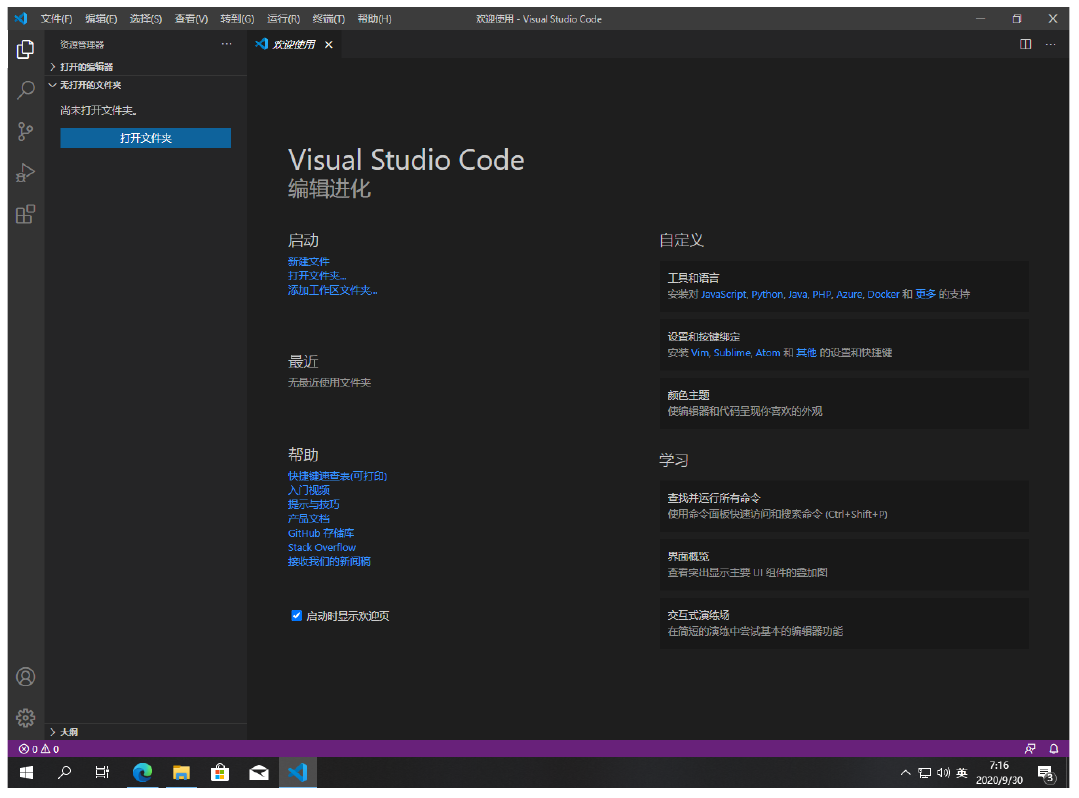
Task: Open the Run and Debug view
Action: point(26,173)
